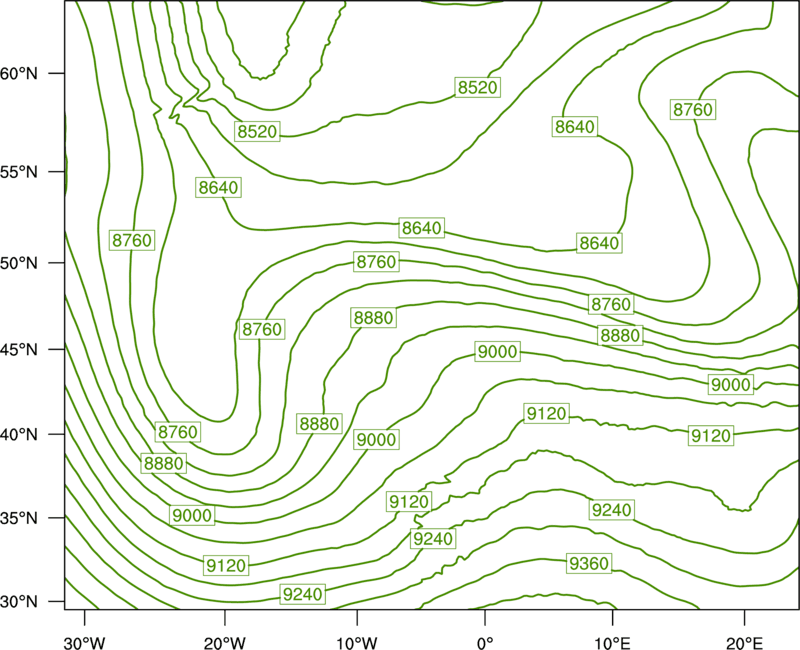The image size is (800, 650).
Task: Select the 8520 label just above the 8640 at 55°N
Action: 257,132
